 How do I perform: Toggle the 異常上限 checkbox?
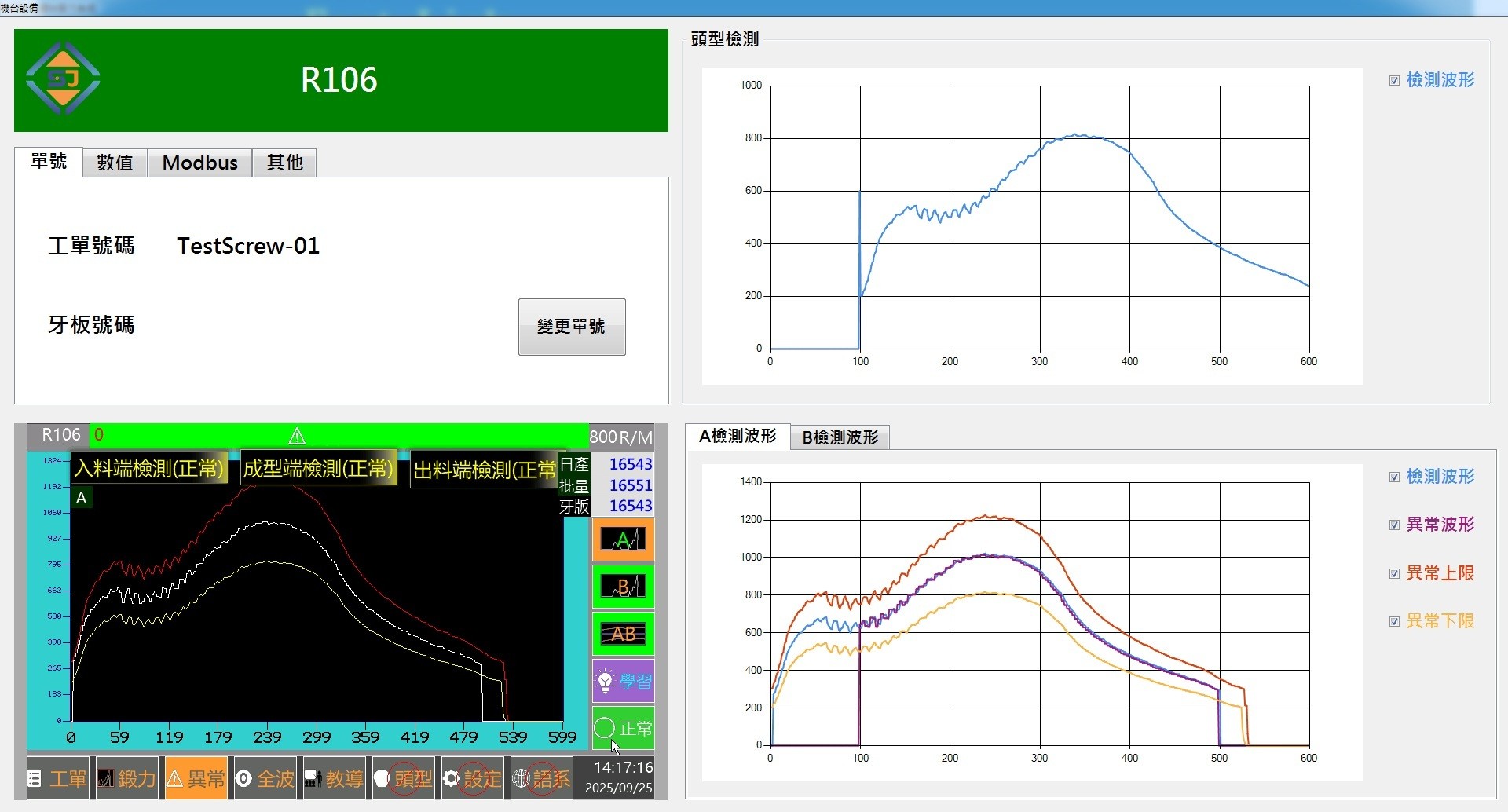click(x=1394, y=573)
